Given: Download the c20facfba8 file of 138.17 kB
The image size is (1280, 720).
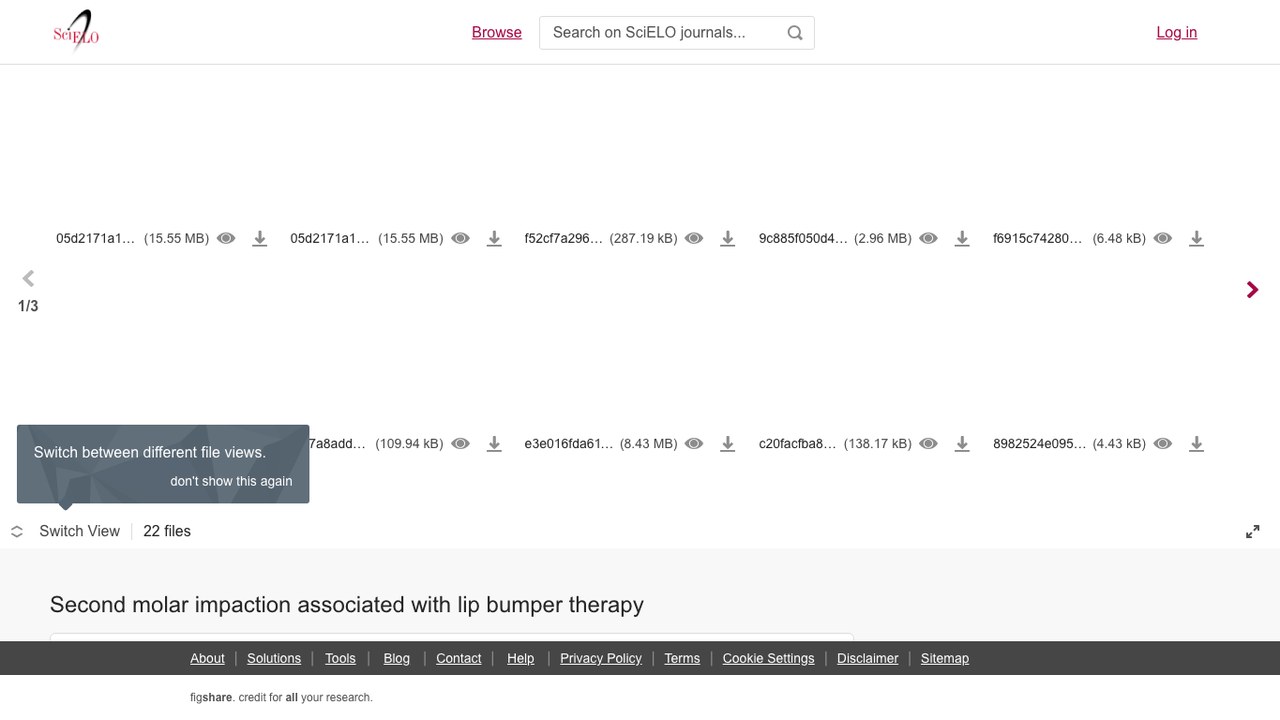Looking at the screenshot, I should (962, 444).
